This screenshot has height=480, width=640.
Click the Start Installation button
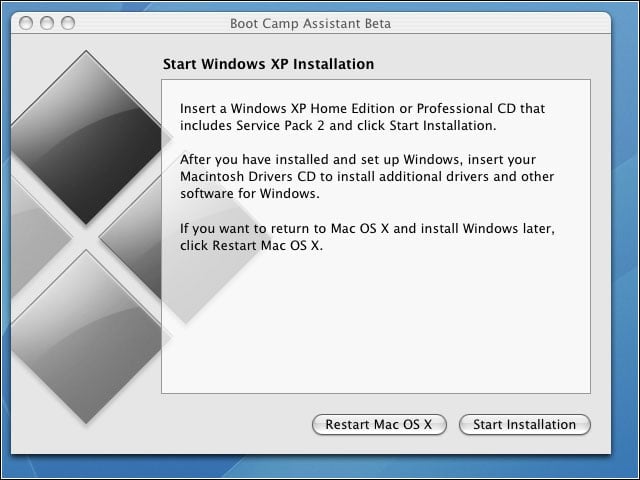tap(524, 424)
